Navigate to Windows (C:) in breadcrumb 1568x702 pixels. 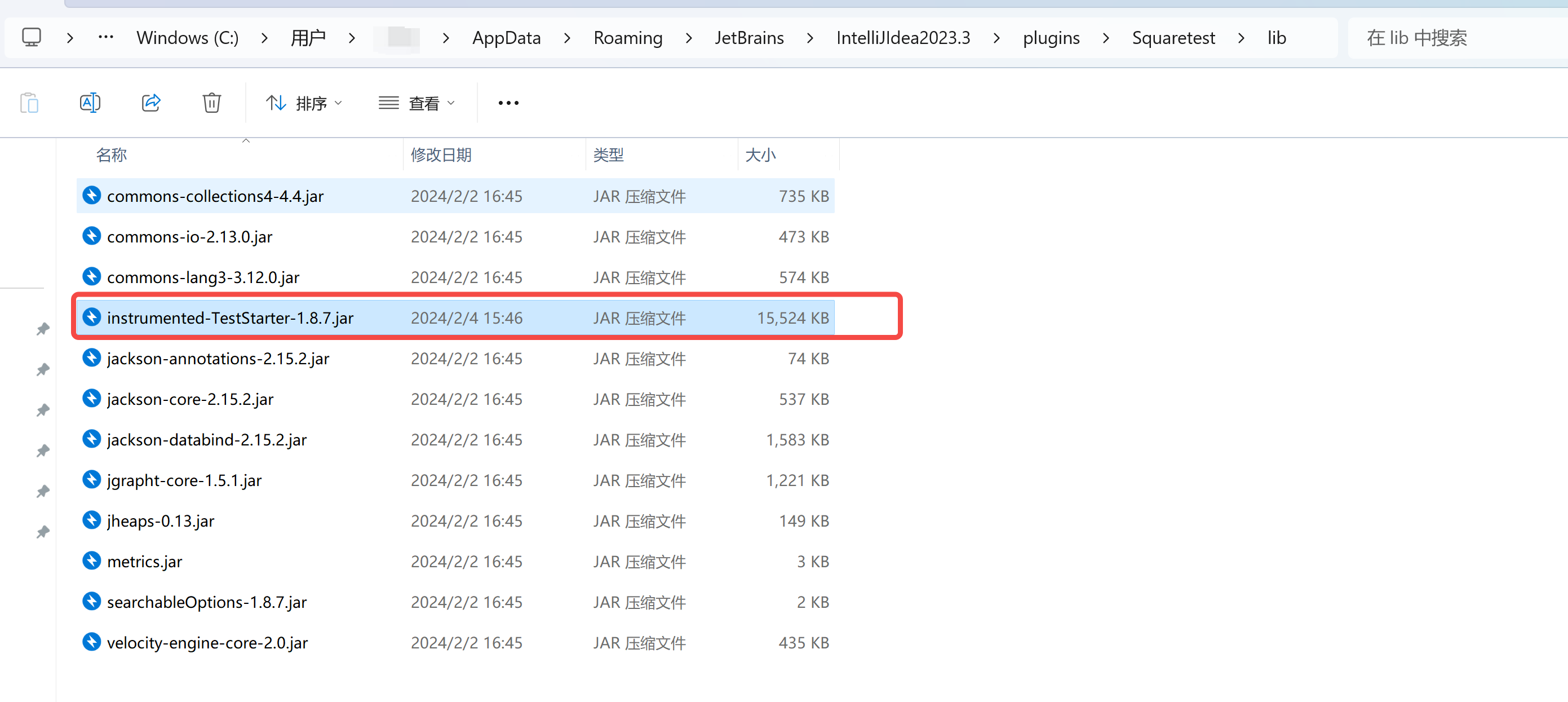pos(188,38)
